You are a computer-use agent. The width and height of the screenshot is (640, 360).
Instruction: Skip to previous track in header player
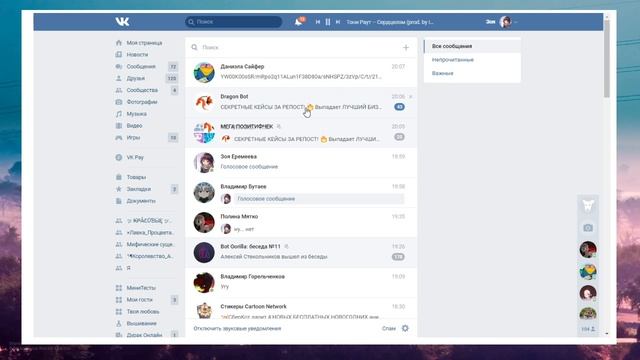pos(318,22)
